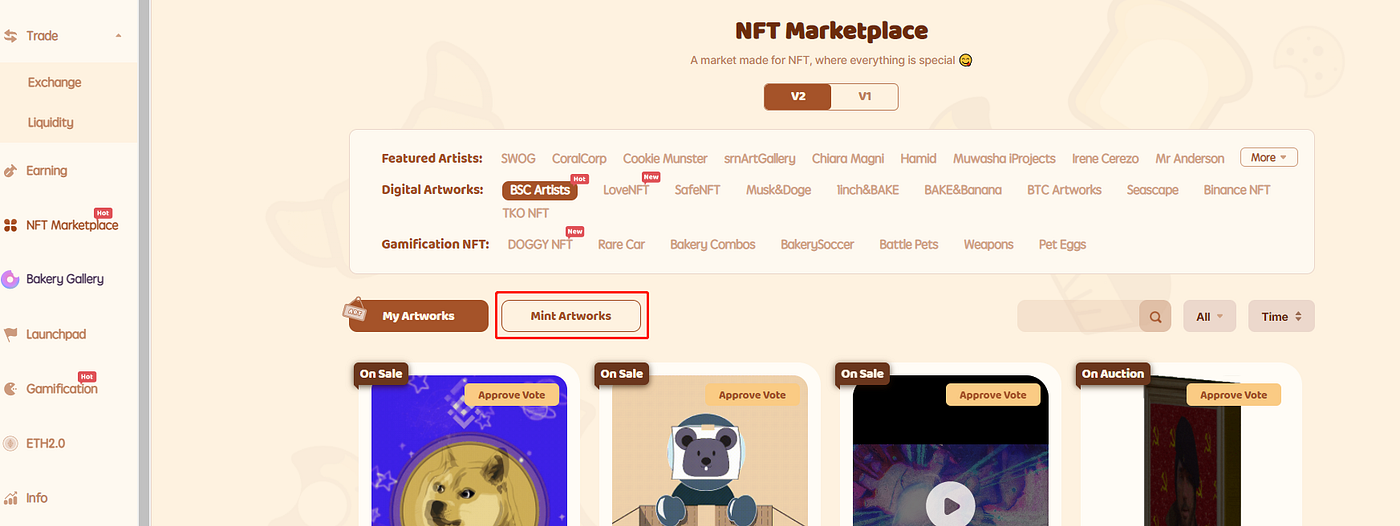The height and width of the screenshot is (526, 1400).
Task: Open the bear astronaut artwork thumbnail
Action: [710, 451]
